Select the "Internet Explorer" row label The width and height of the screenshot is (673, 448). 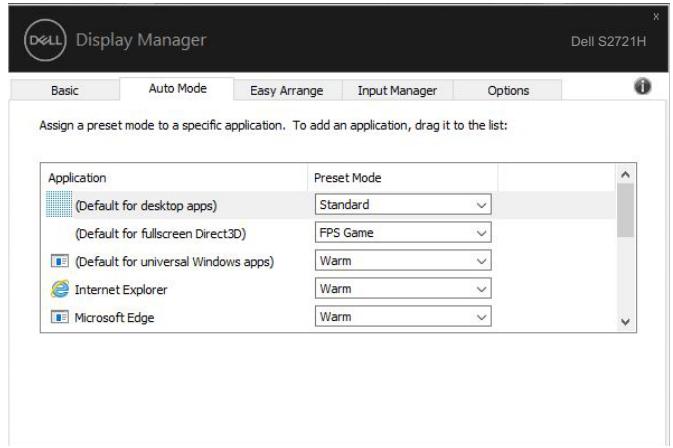(121, 290)
